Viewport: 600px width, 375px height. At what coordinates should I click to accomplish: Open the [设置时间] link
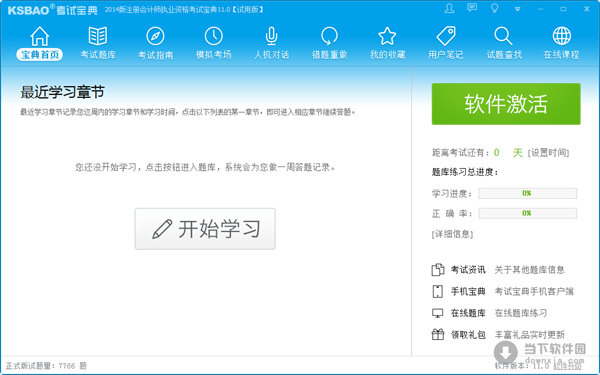tap(548, 153)
